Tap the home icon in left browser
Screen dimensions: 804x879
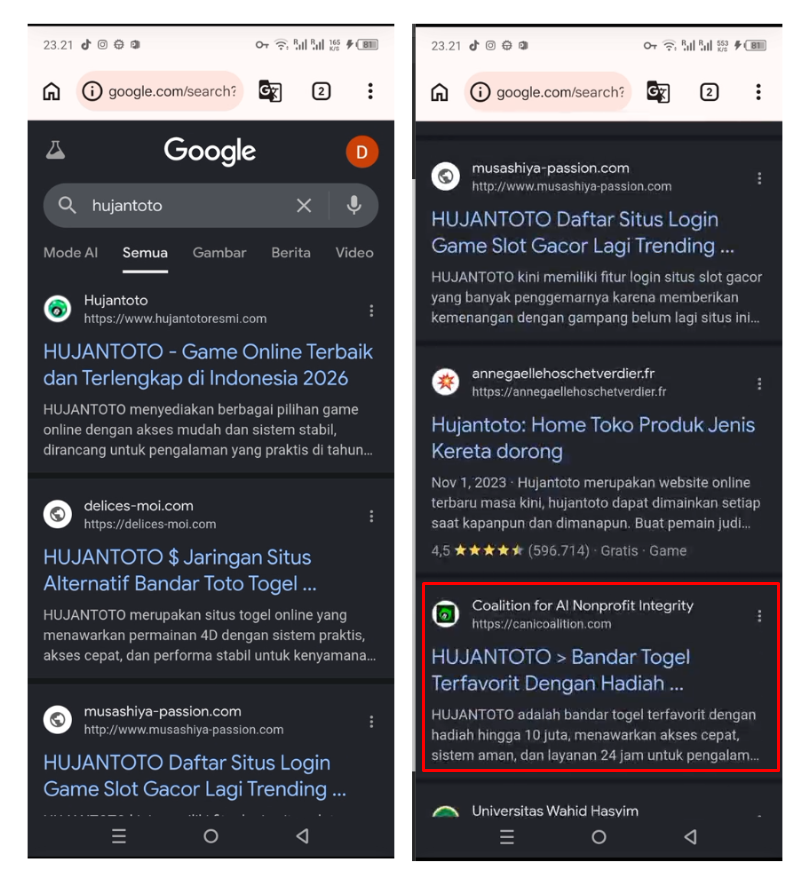click(52, 91)
